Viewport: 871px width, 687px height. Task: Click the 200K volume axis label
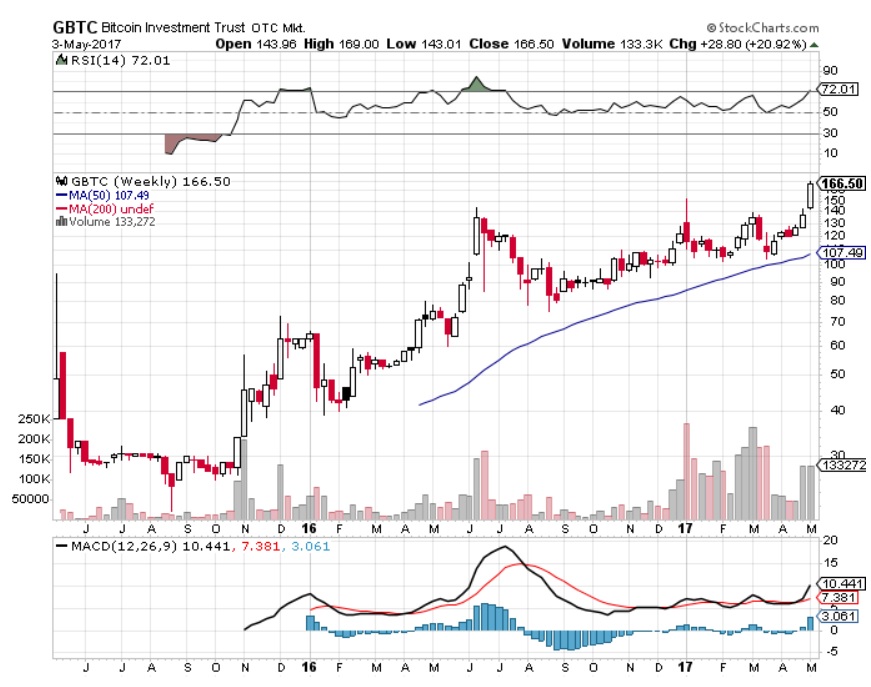(34, 439)
